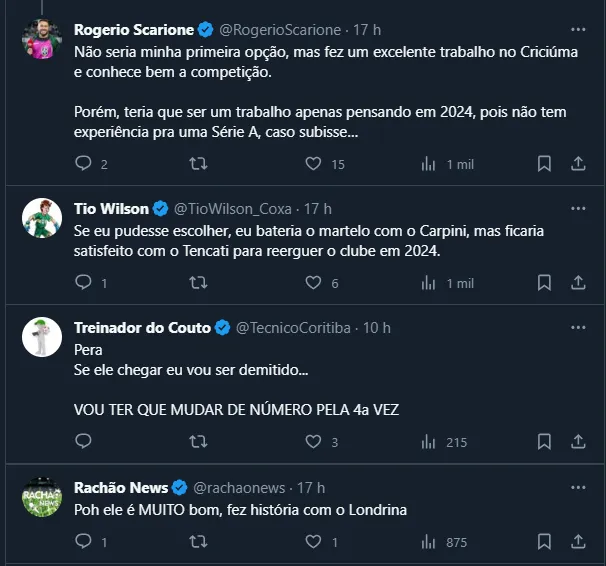Image resolution: width=606 pixels, height=566 pixels.
Task: Open Tio Wilson's profile name link
Action: (x=111, y=209)
